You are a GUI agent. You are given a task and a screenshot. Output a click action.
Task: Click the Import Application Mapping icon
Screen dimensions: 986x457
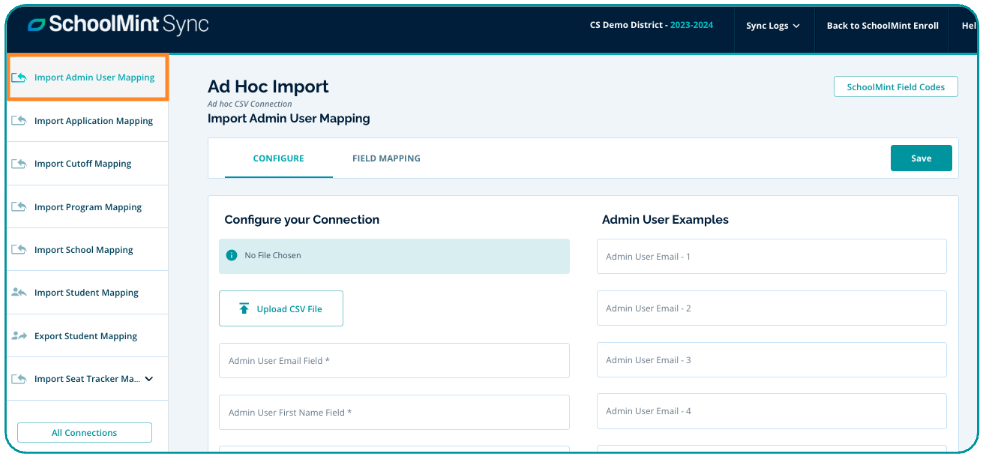(19, 121)
